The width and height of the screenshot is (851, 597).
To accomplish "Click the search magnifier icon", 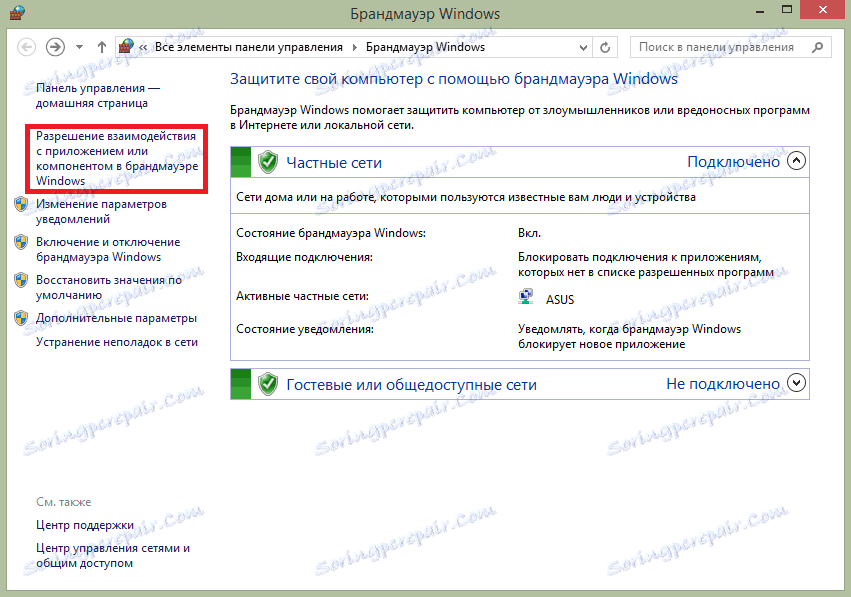I will [x=817, y=47].
